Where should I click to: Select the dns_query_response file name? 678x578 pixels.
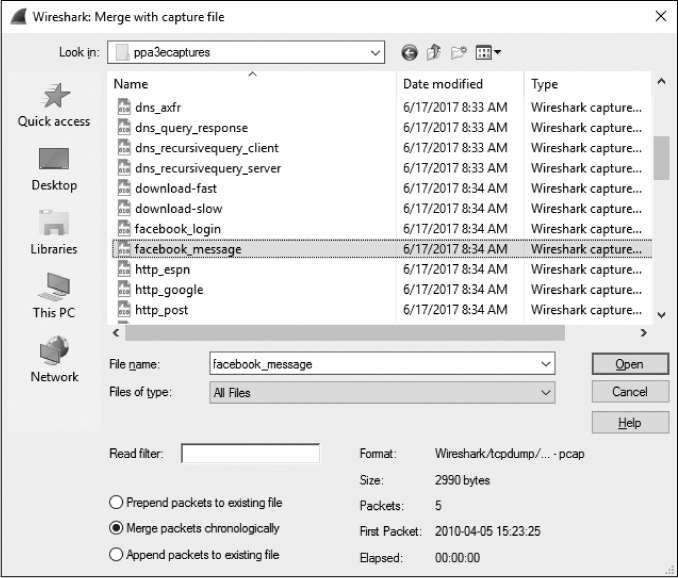click(192, 128)
